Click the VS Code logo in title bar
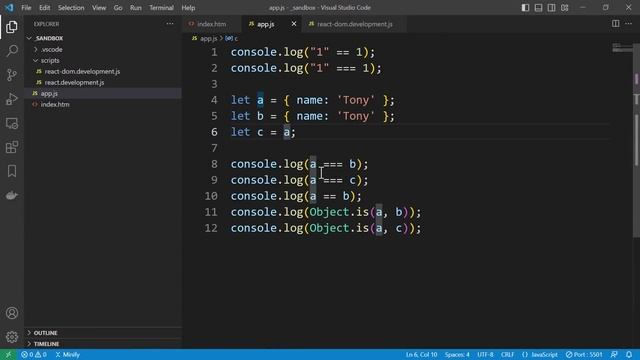 (x=9, y=7)
